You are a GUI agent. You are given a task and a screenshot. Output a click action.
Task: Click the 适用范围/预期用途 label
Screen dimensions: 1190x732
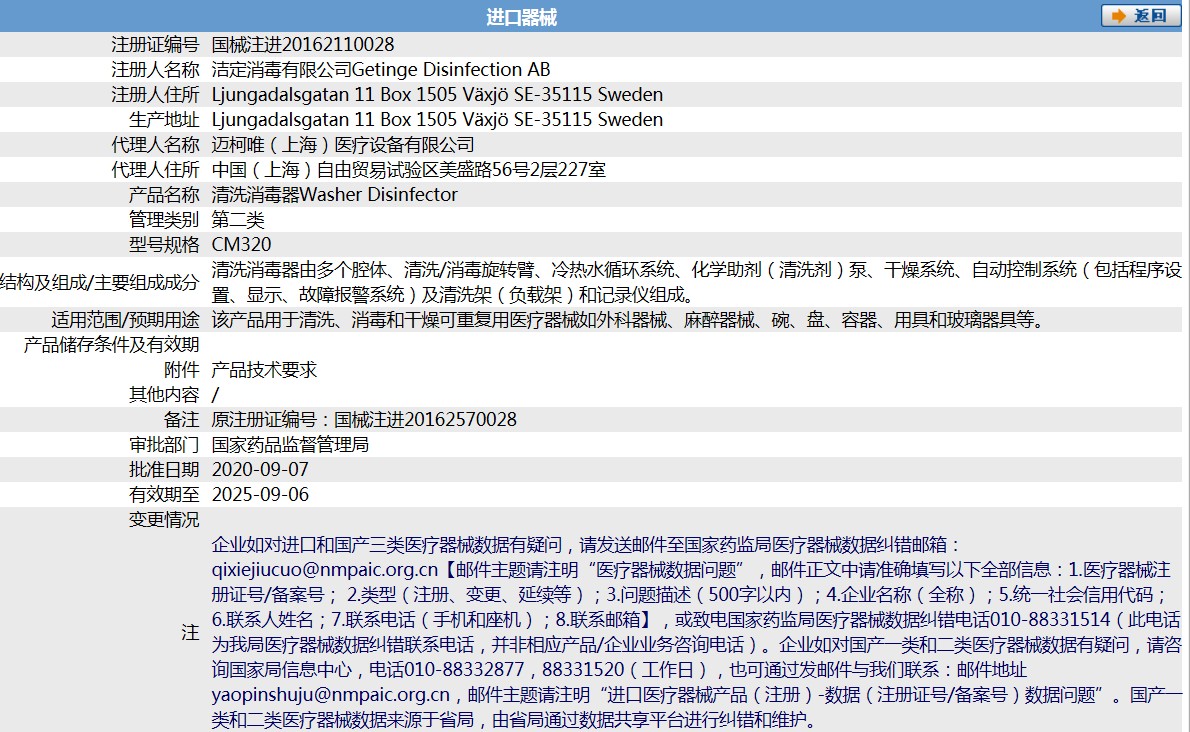click(125, 320)
